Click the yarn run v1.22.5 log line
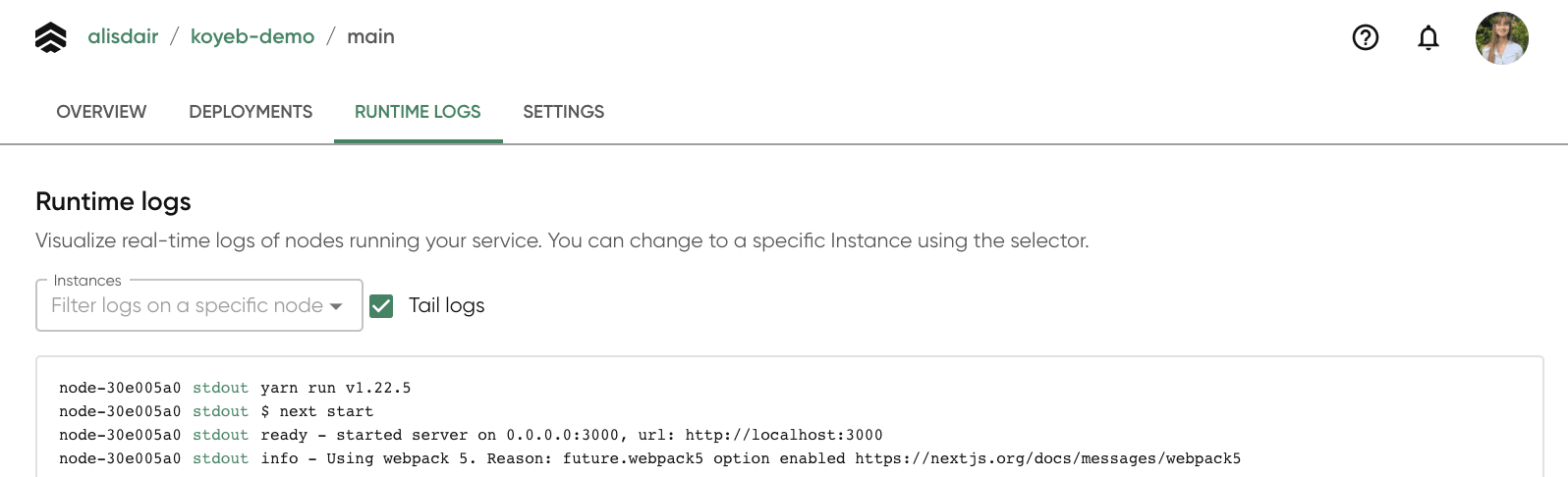 (335, 388)
